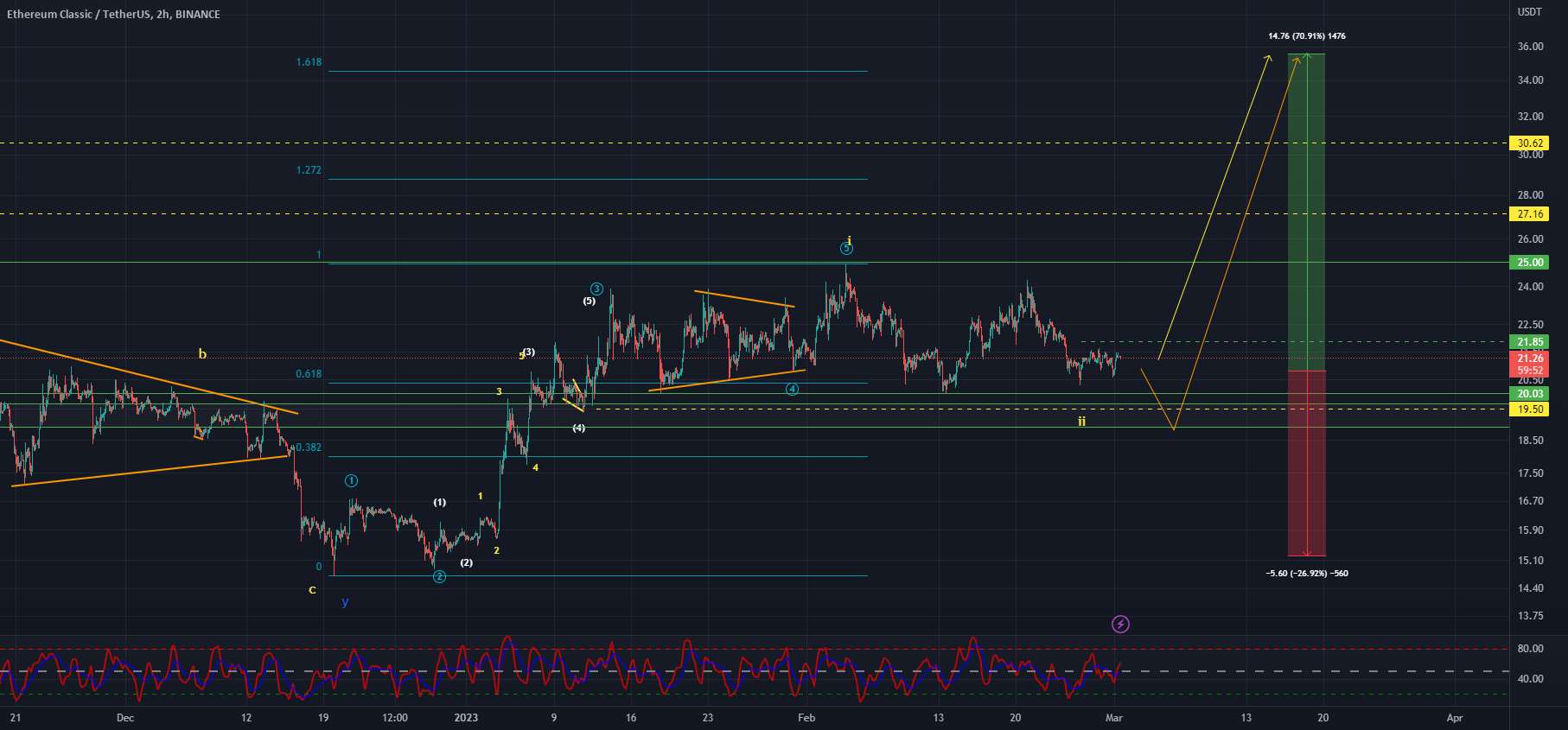The height and width of the screenshot is (730, 1568).
Task: Click the profit text 14.76 (70.91%) 1476
Action: coord(1306,36)
